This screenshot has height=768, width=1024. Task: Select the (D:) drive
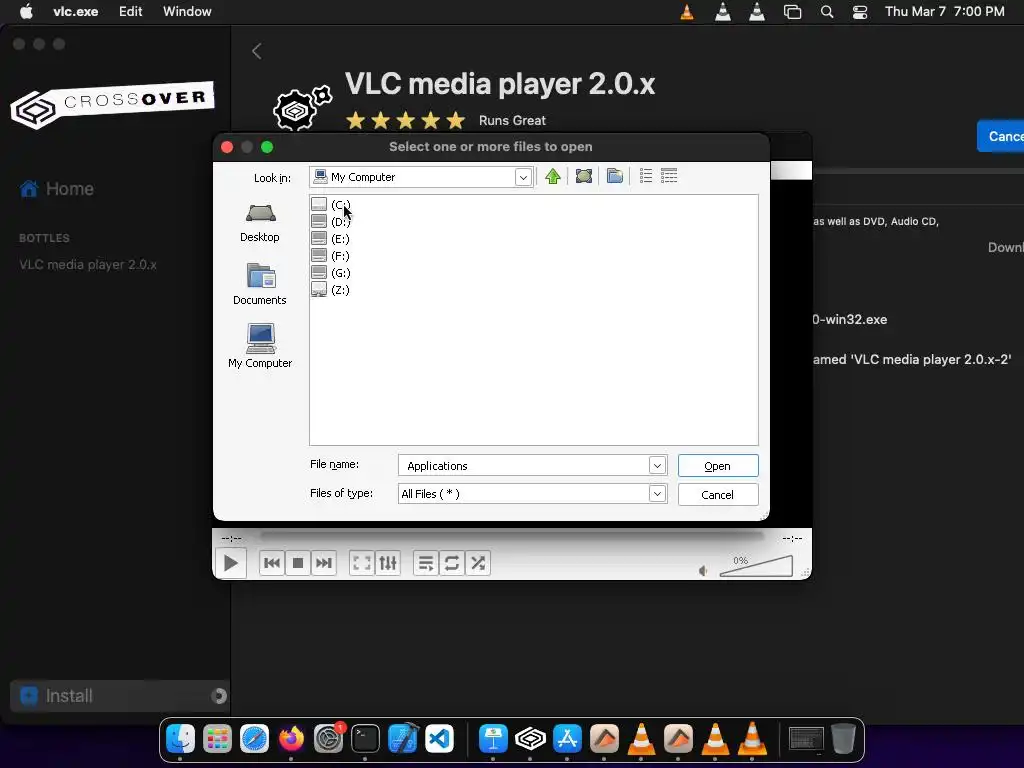[330, 221]
